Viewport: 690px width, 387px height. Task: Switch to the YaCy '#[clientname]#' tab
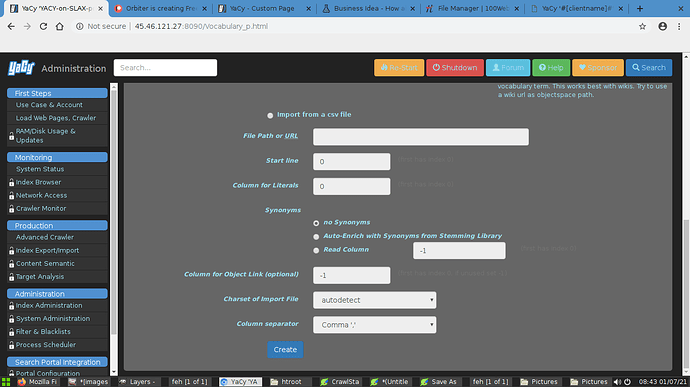(577, 8)
